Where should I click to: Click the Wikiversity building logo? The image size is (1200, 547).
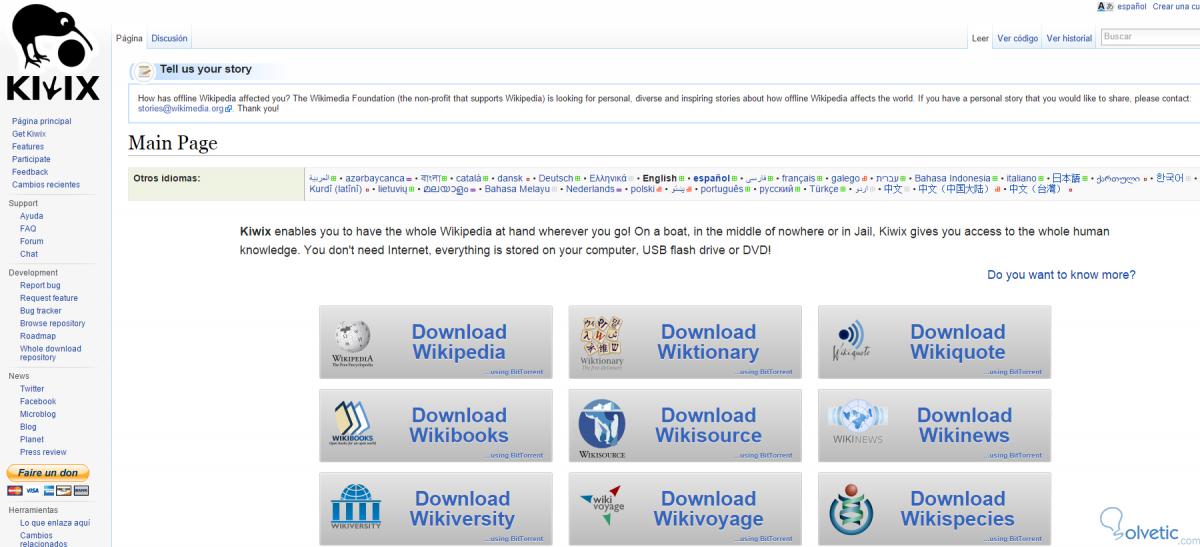click(x=355, y=508)
